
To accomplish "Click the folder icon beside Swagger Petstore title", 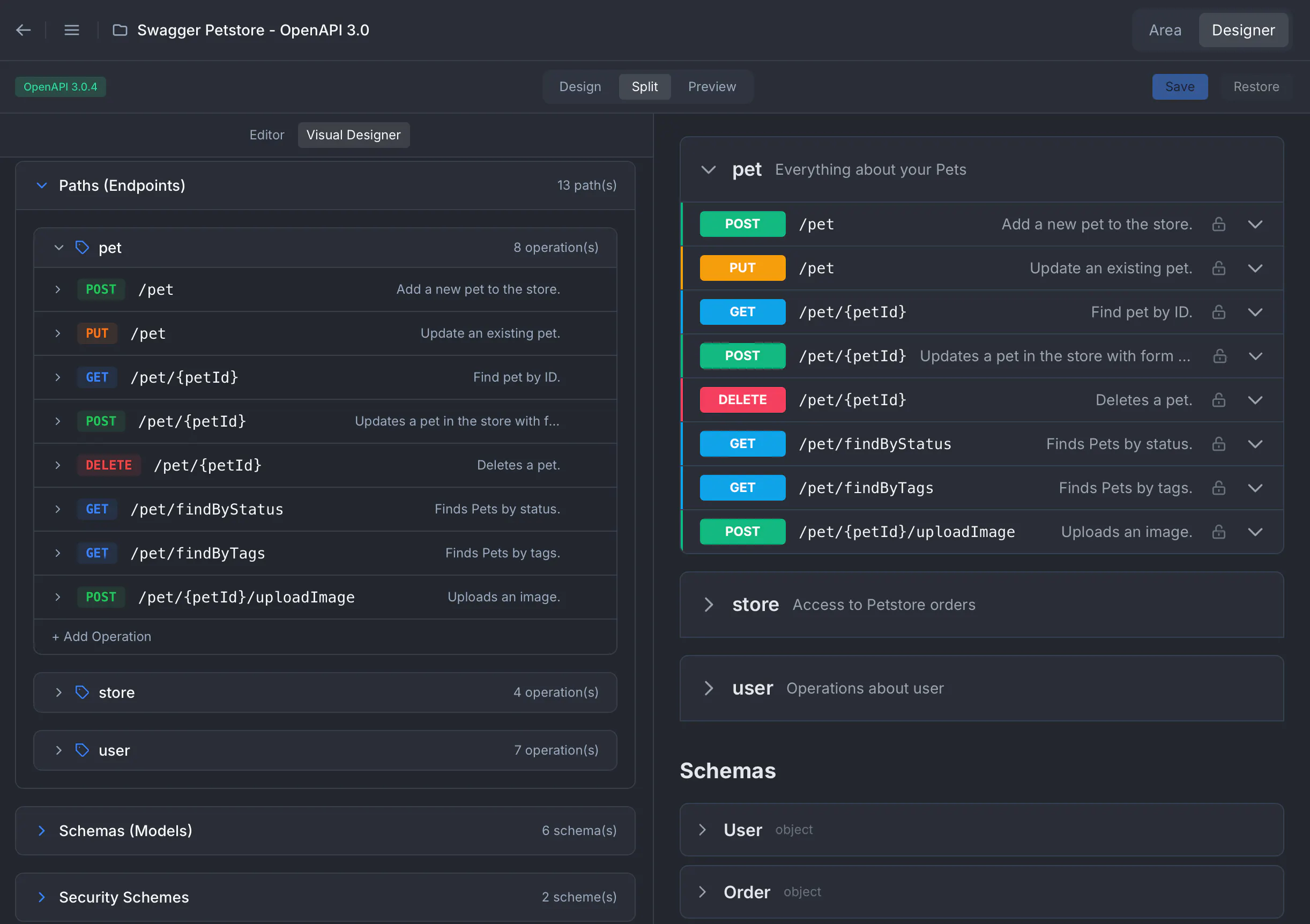I will click(120, 29).
